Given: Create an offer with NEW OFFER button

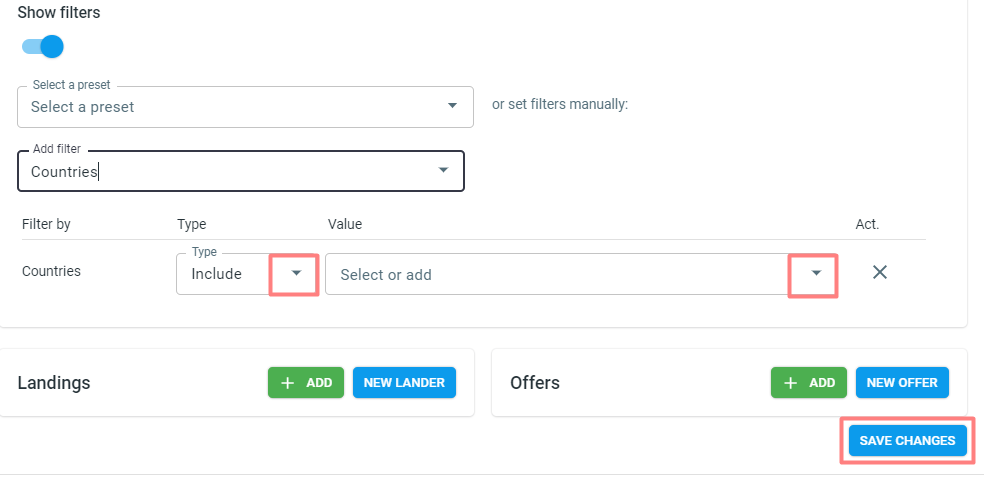Looking at the screenshot, I should [x=902, y=383].
